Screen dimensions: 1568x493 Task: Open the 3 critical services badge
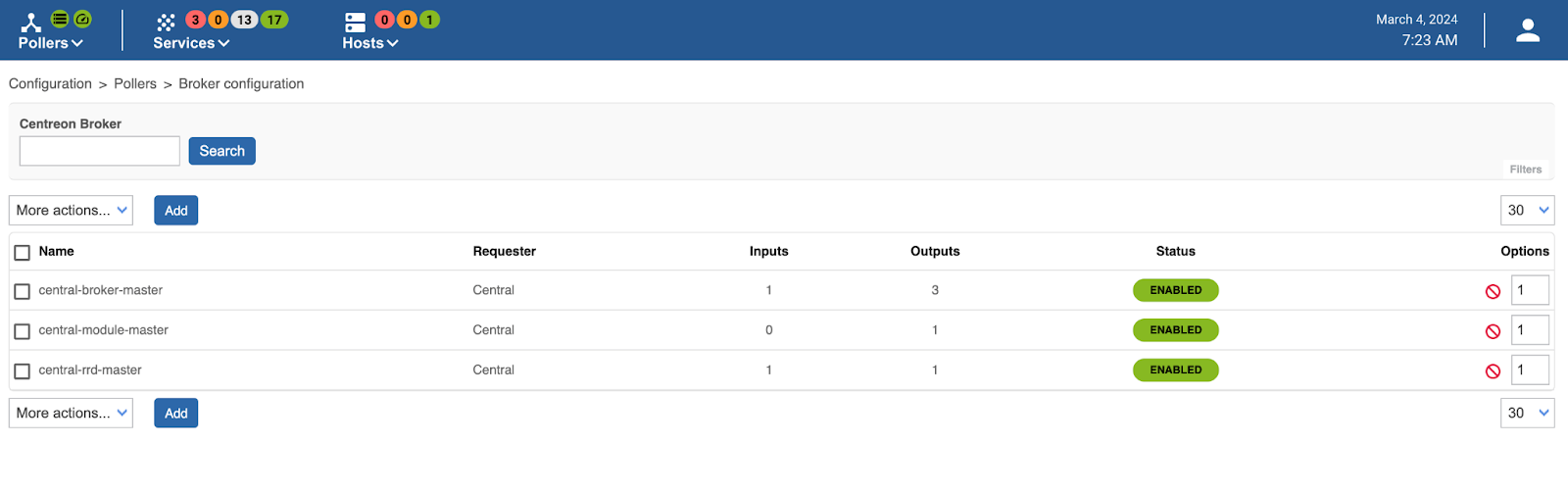(x=195, y=20)
